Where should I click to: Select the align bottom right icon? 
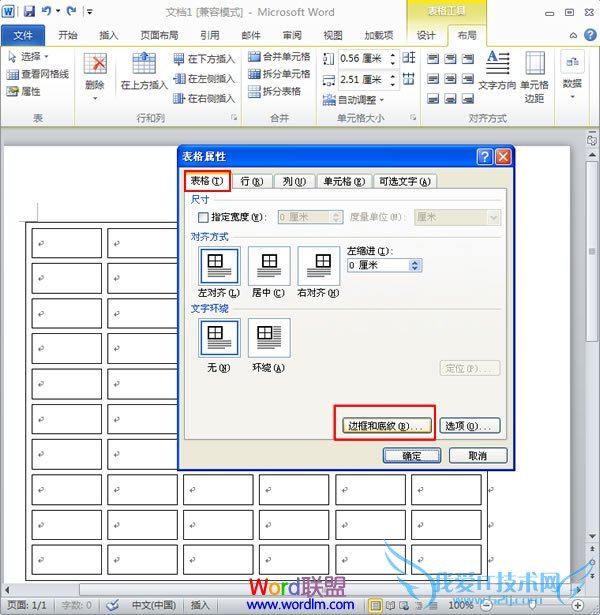tap(467, 98)
